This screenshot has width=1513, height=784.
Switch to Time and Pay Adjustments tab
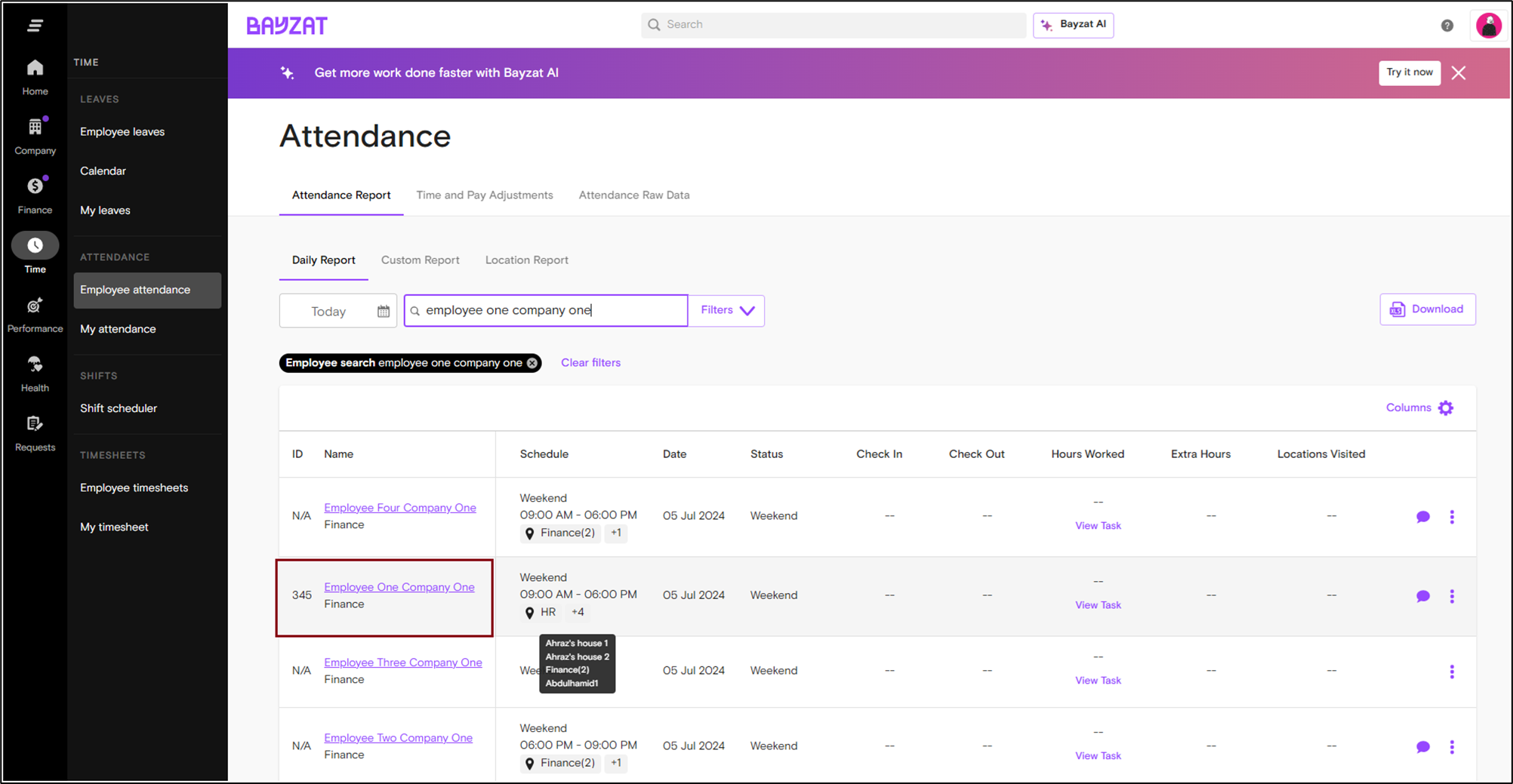tap(484, 195)
